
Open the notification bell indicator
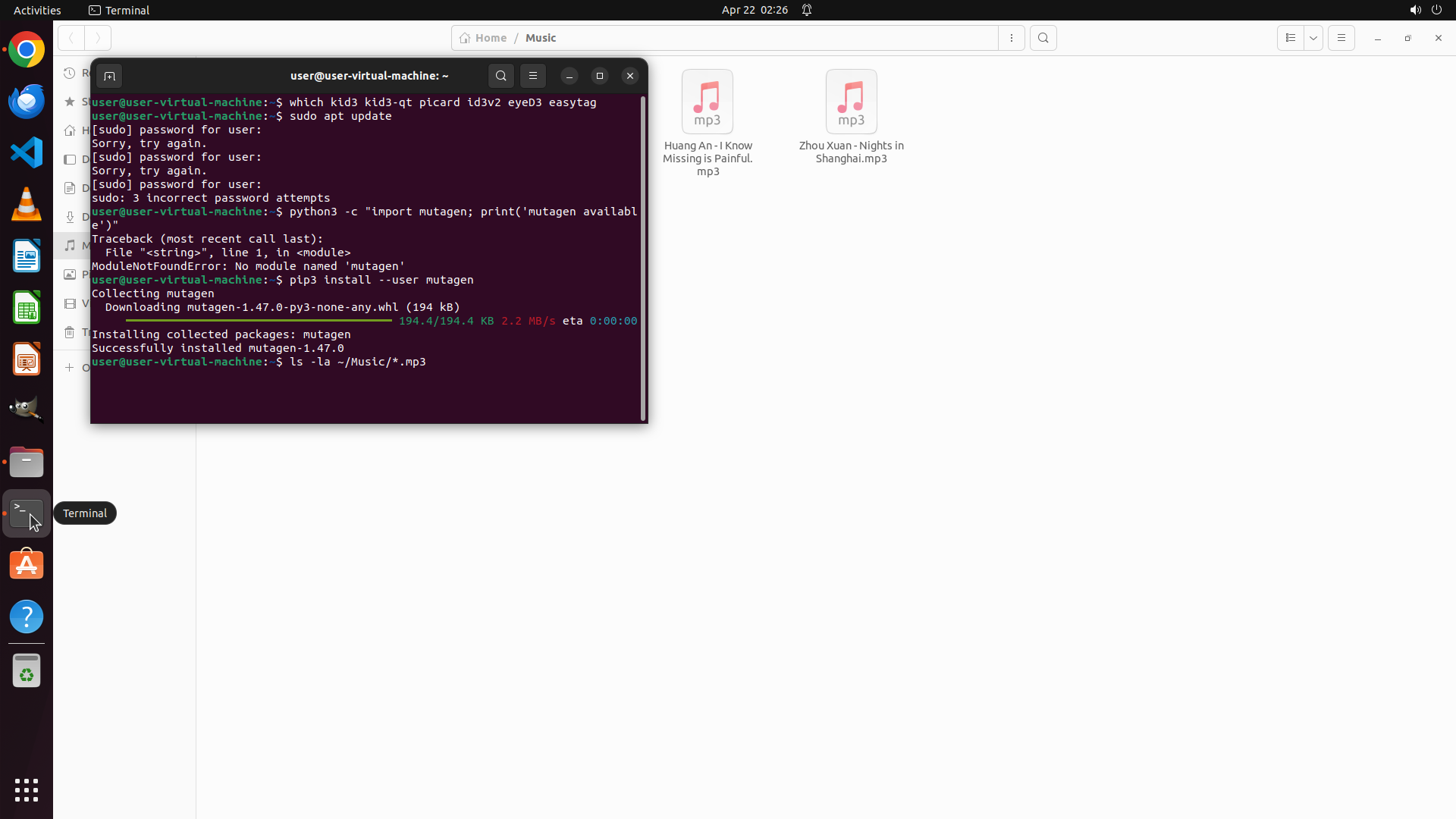click(x=807, y=10)
